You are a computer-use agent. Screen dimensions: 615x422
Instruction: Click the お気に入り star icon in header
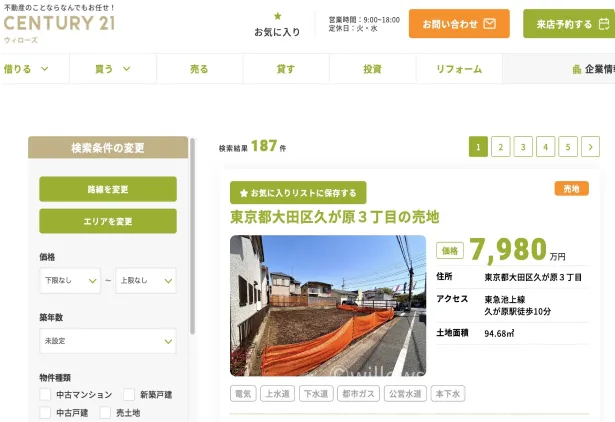click(277, 16)
